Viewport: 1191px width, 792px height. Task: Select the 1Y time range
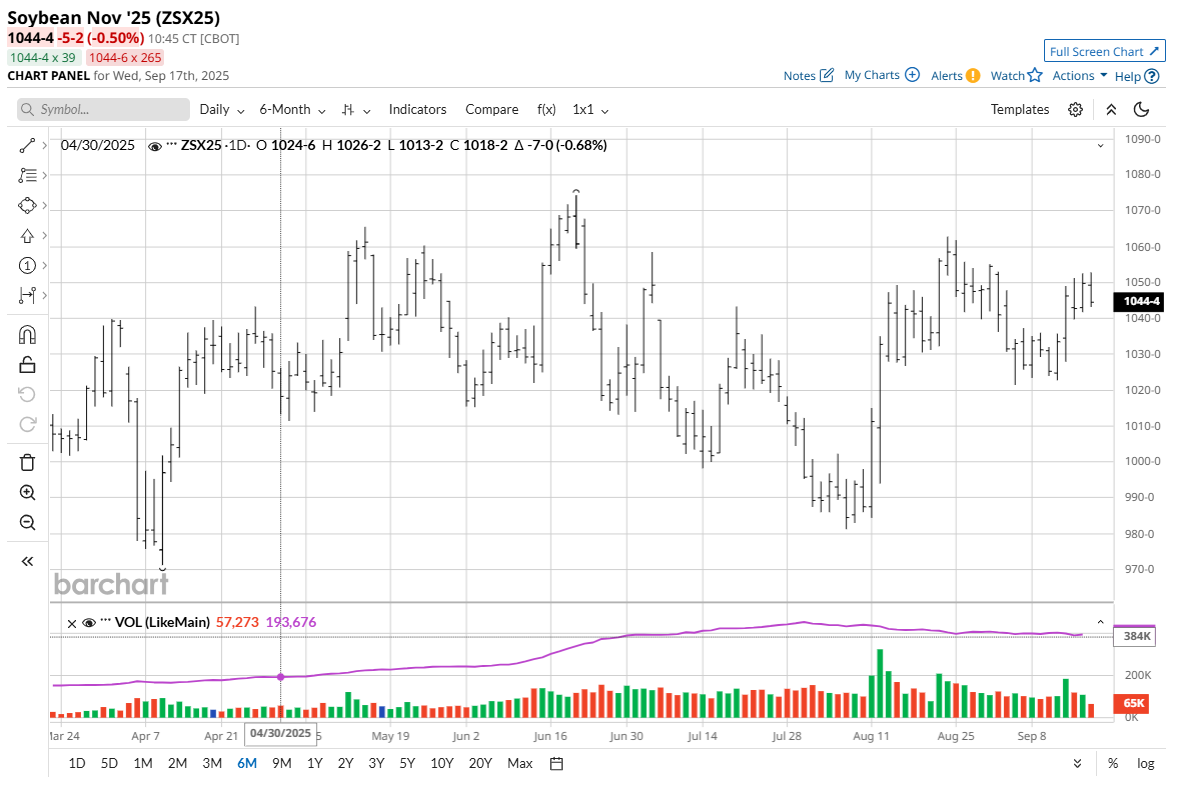point(314,763)
